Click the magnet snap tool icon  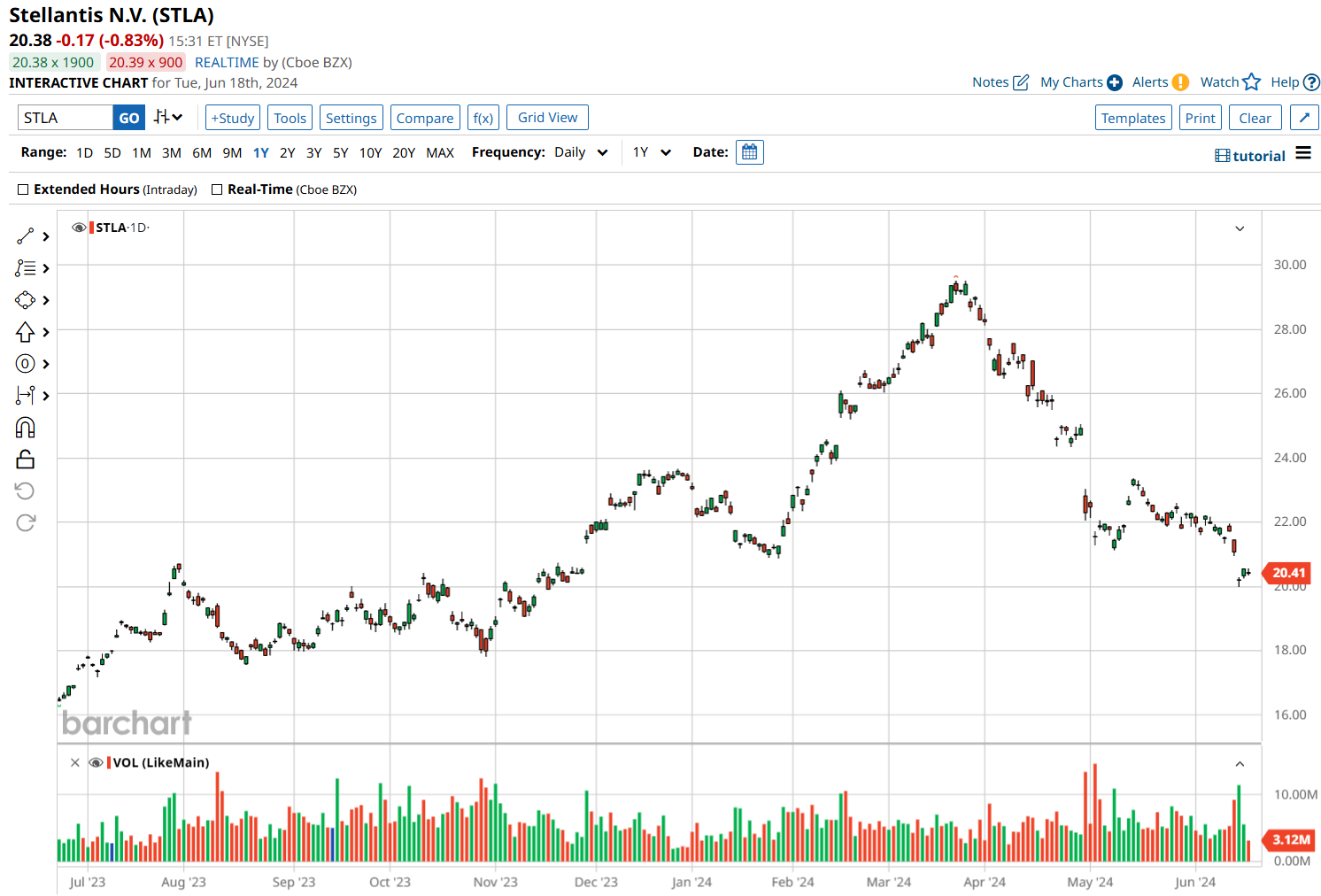pos(25,428)
